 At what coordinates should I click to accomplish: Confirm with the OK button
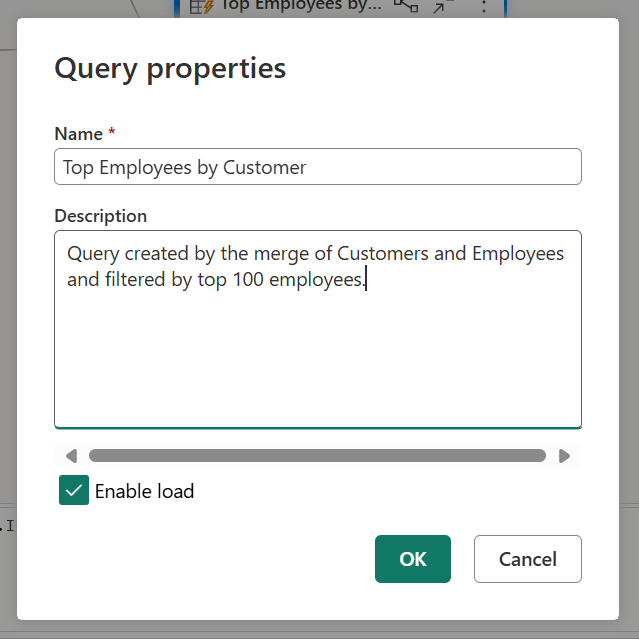coord(413,559)
